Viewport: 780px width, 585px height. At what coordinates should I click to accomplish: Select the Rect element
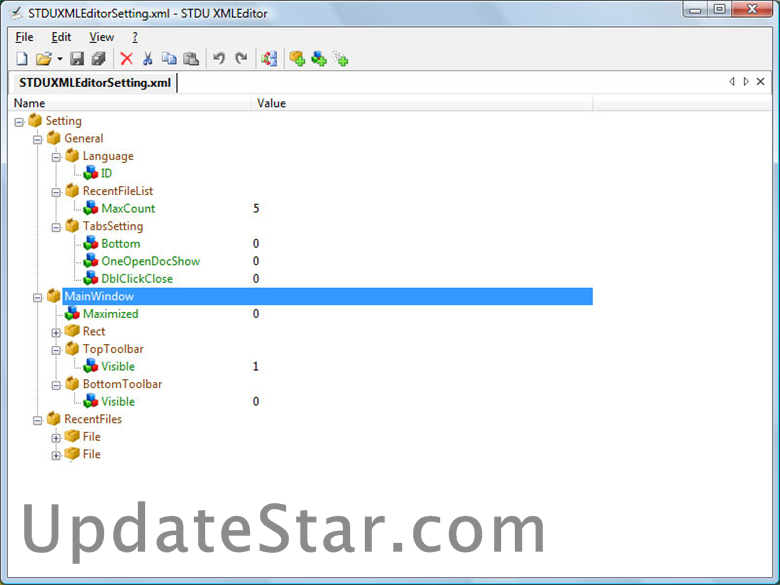[94, 331]
